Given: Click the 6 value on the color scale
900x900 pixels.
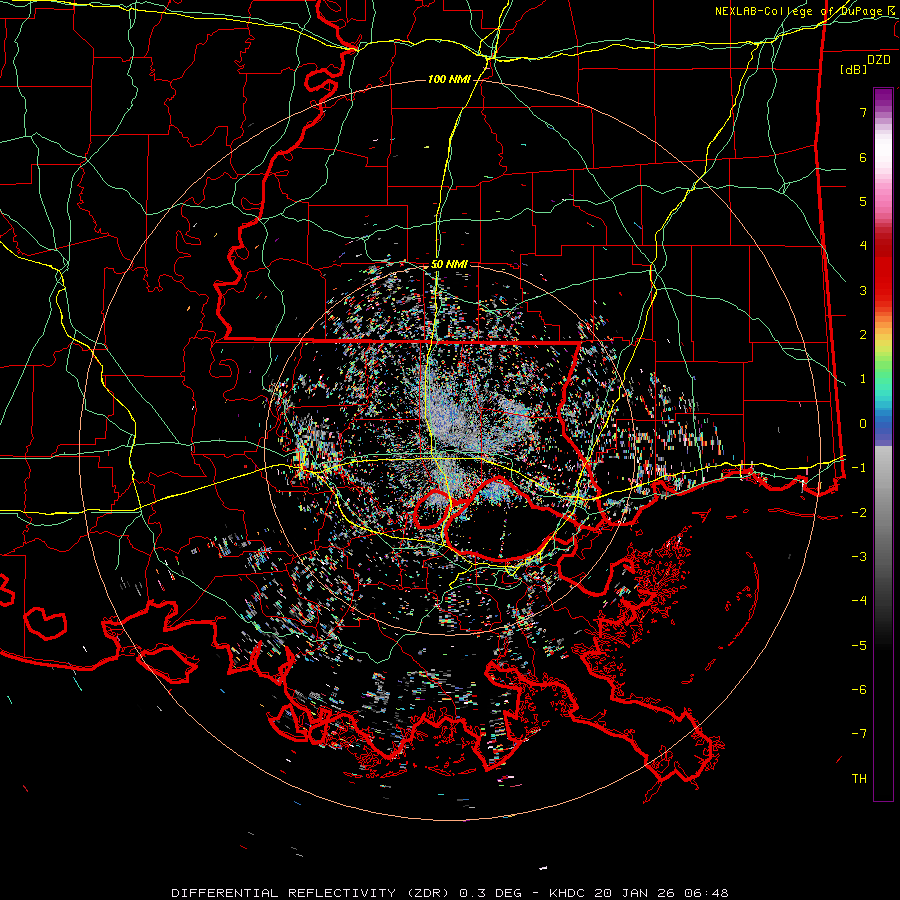Looking at the screenshot, I should 863,157.
